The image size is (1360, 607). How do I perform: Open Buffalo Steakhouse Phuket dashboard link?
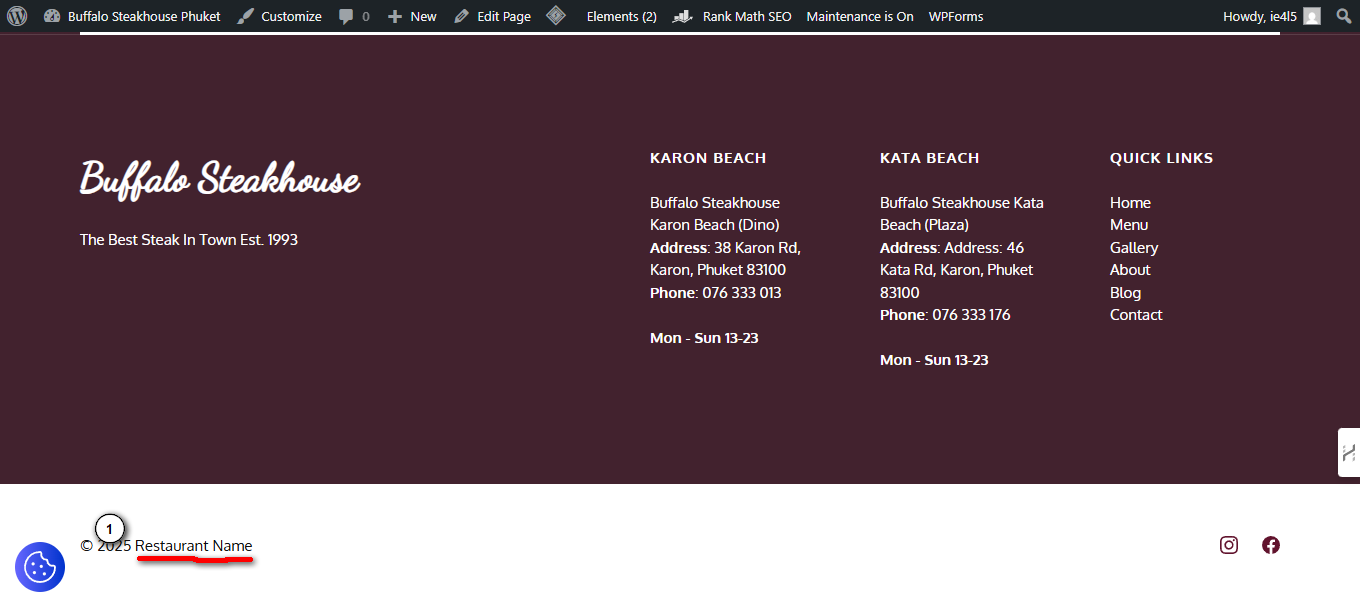click(132, 16)
